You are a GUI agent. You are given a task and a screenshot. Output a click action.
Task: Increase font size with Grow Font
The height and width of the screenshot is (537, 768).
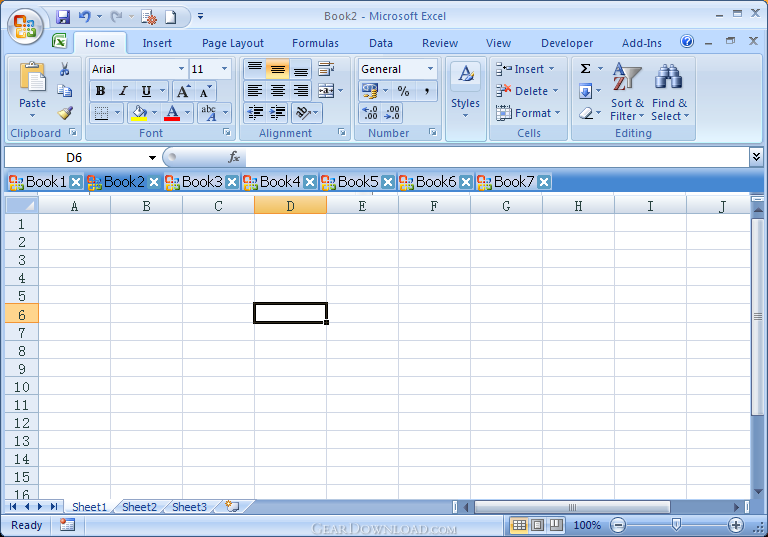(183, 91)
